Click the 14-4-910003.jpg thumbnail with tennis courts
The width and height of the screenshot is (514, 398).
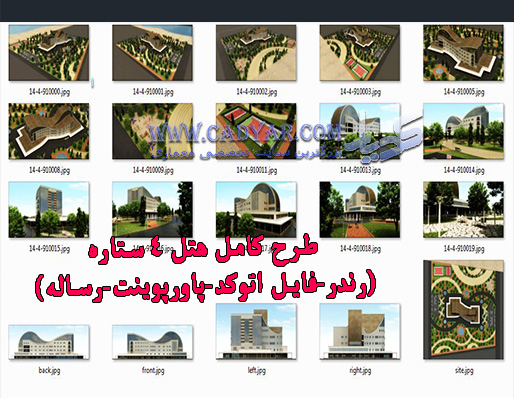click(x=360, y=53)
